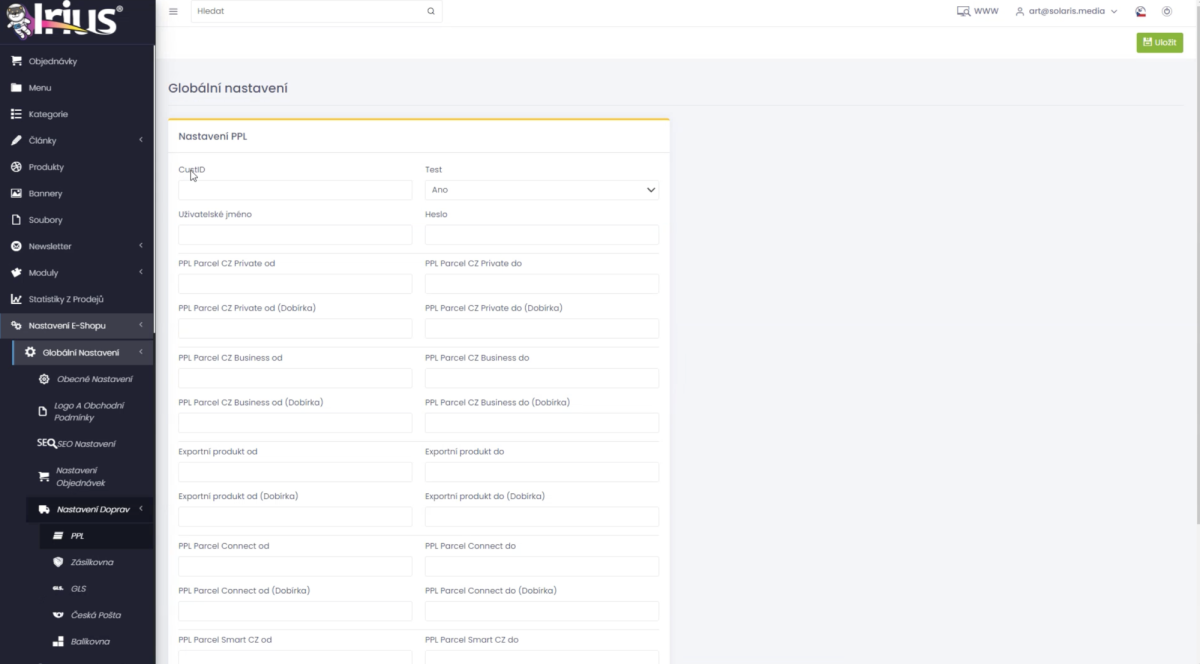Click the Česká Pošta horn icon
The width and height of the screenshot is (1200, 664).
click(58, 615)
